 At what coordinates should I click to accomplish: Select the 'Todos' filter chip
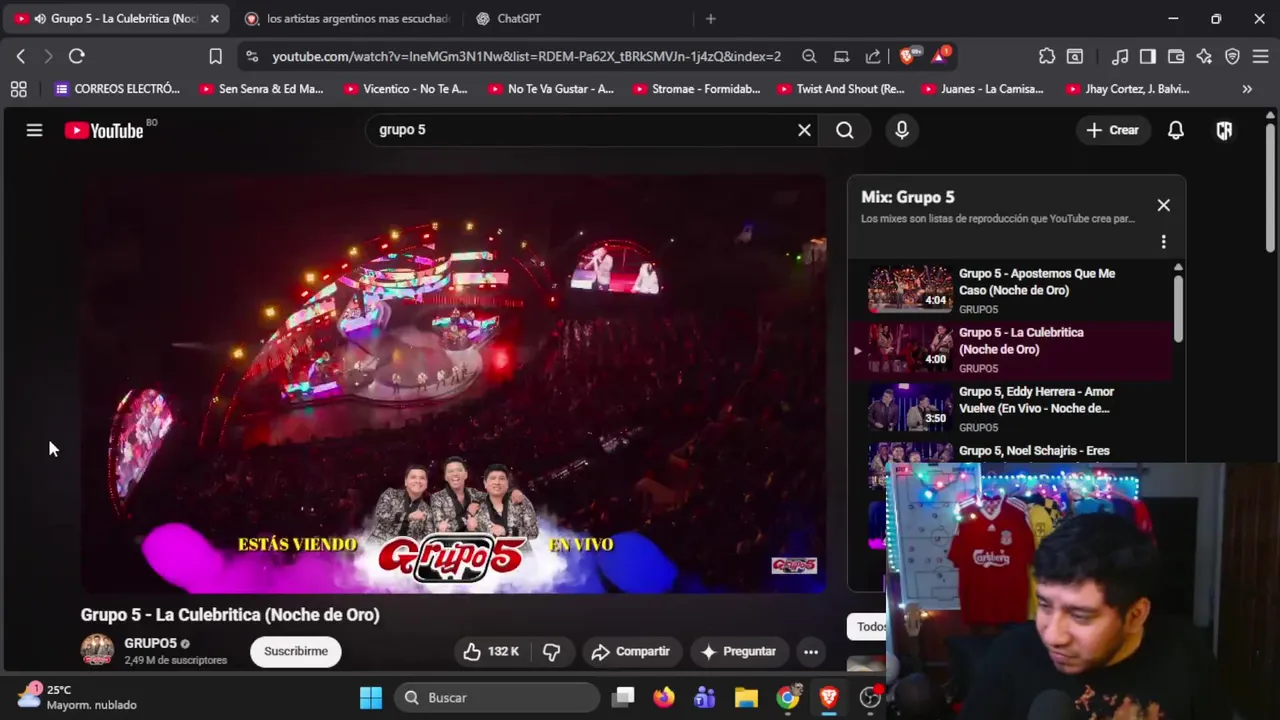pyautogui.click(x=869, y=626)
